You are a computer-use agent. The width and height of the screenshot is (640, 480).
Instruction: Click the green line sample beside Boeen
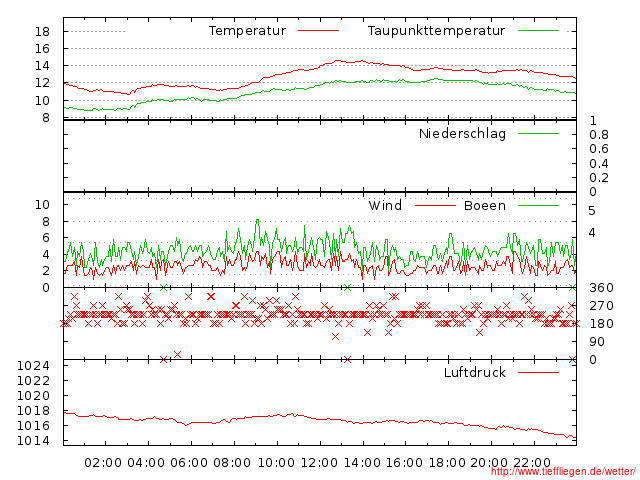pos(538,205)
